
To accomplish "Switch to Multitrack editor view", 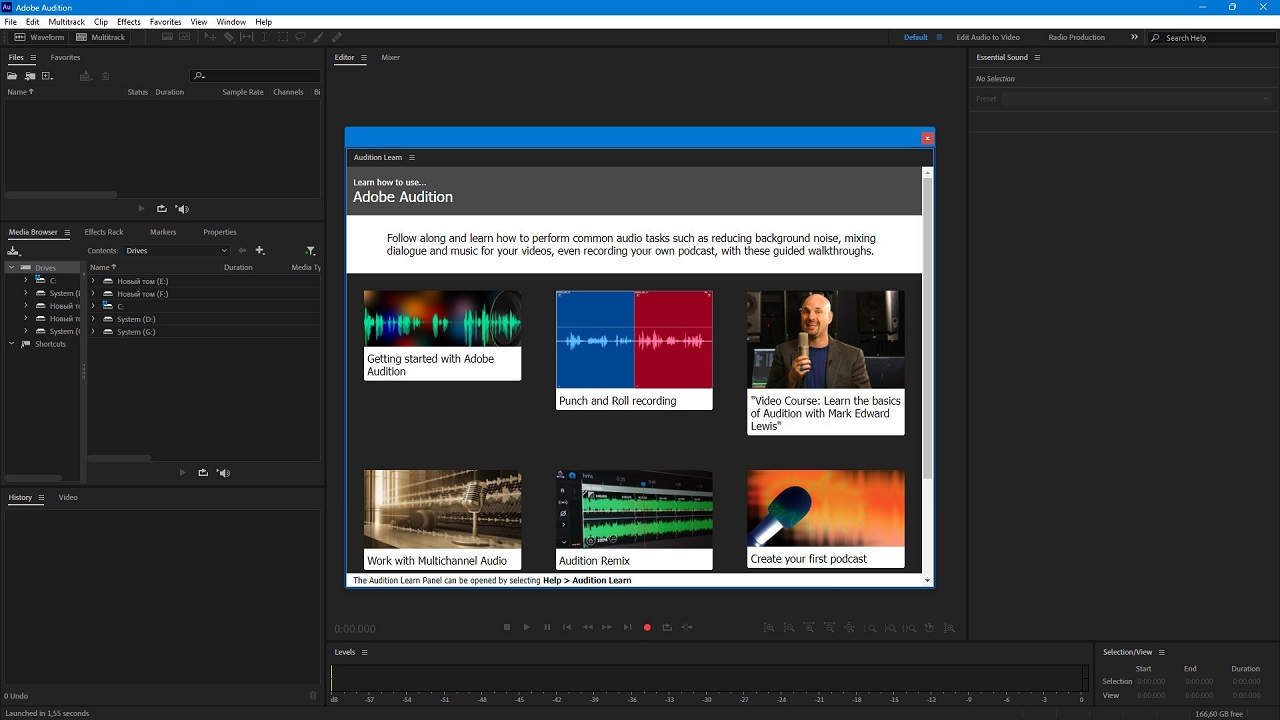I will 101,37.
